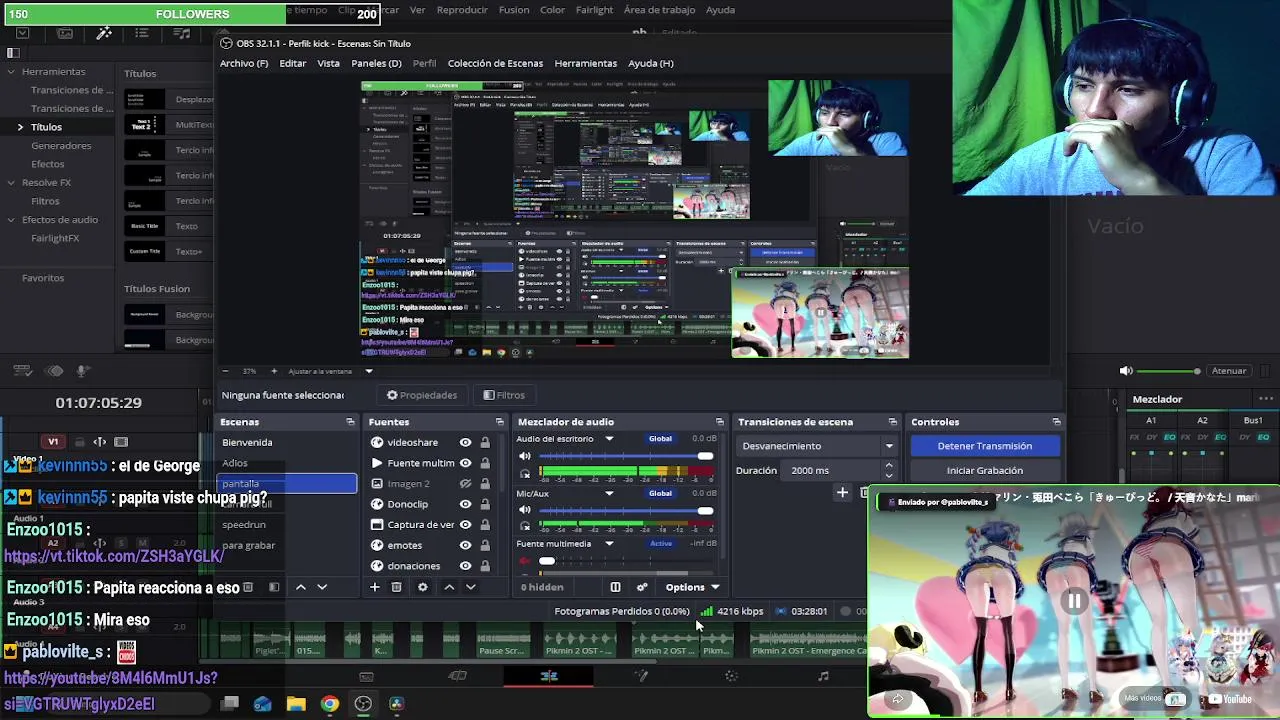Pause the YouTube video overlay

1074,602
